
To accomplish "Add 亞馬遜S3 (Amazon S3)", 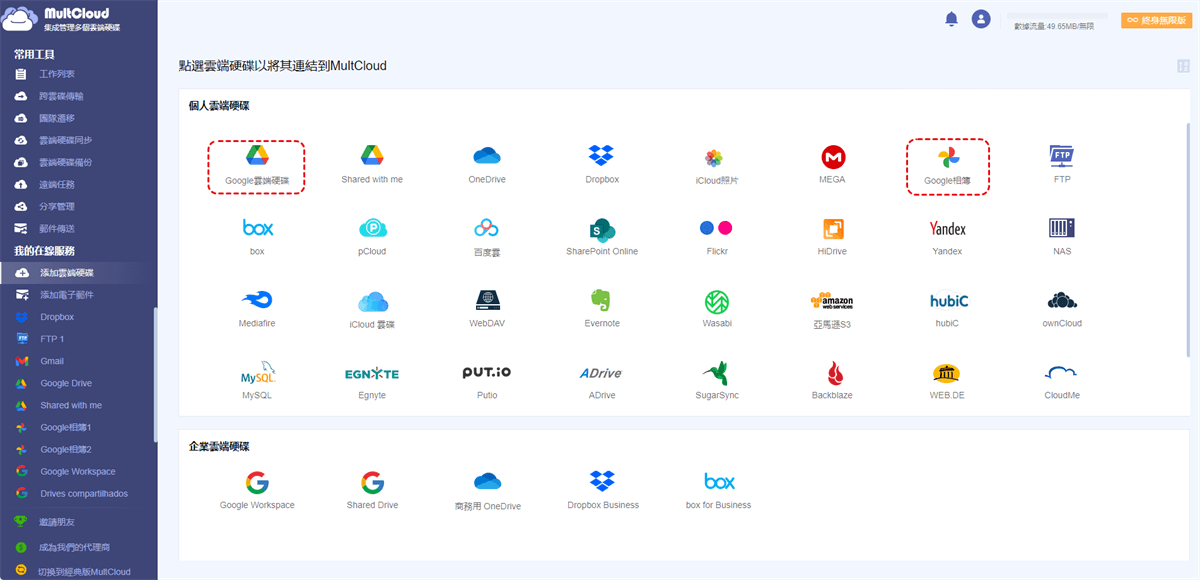I will (x=832, y=310).
